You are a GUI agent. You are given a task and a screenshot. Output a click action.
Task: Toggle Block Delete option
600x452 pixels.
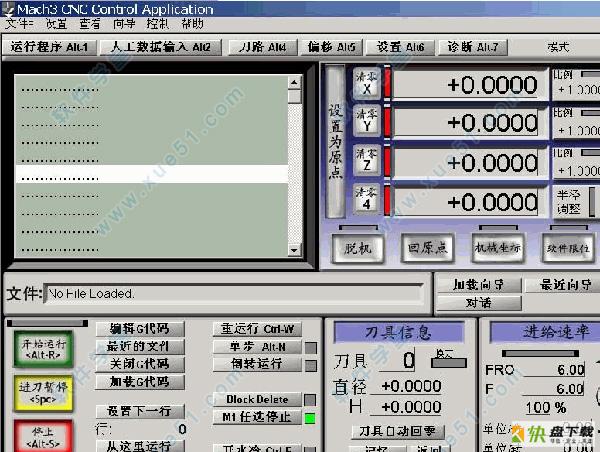click(x=257, y=400)
